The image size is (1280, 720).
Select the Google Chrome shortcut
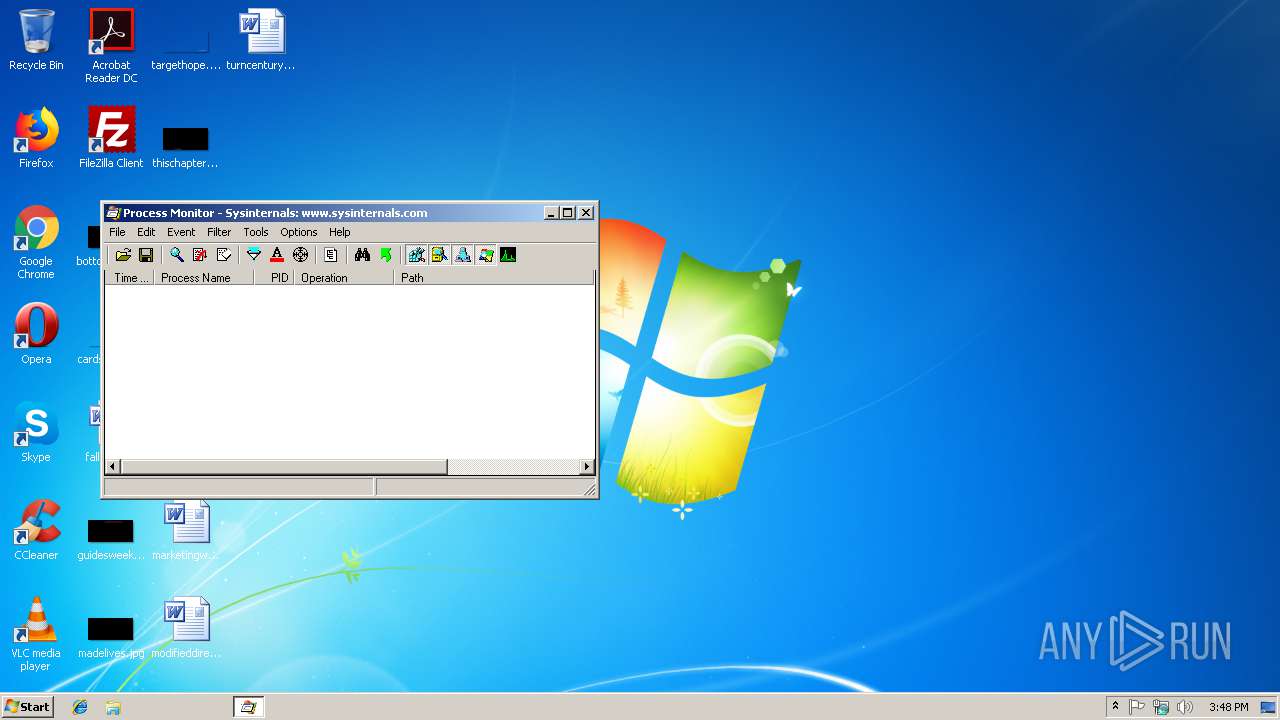36,242
